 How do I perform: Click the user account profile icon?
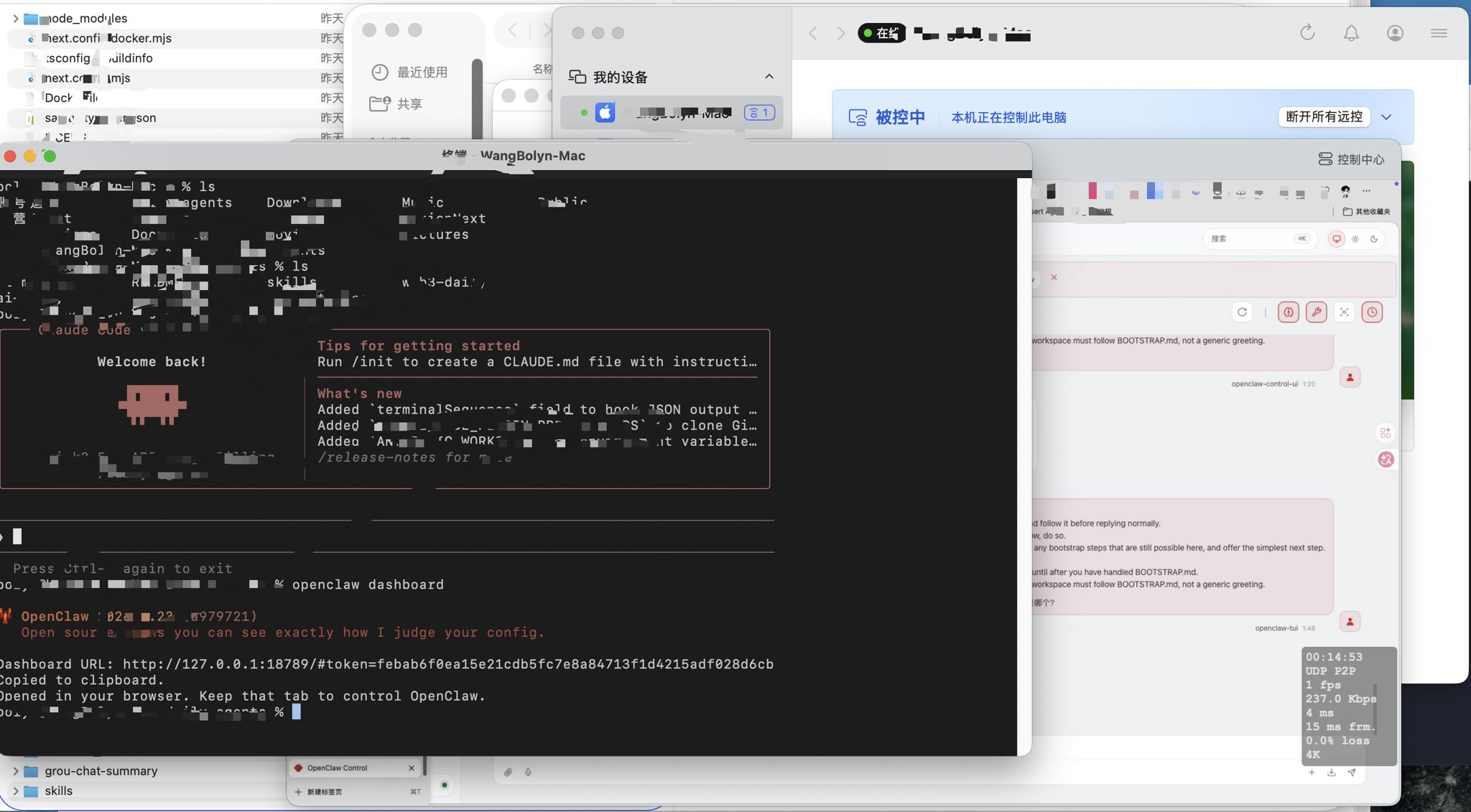(x=1395, y=33)
